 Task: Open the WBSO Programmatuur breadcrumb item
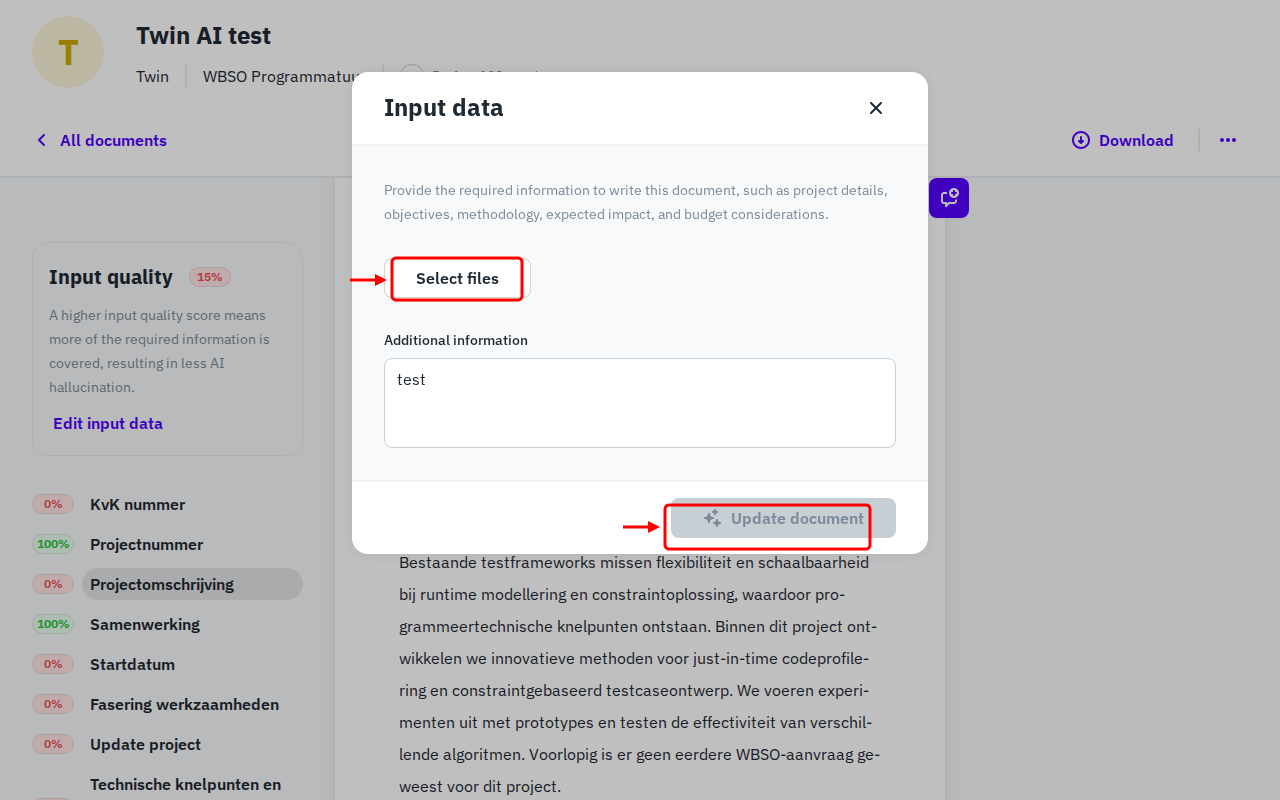(280, 76)
